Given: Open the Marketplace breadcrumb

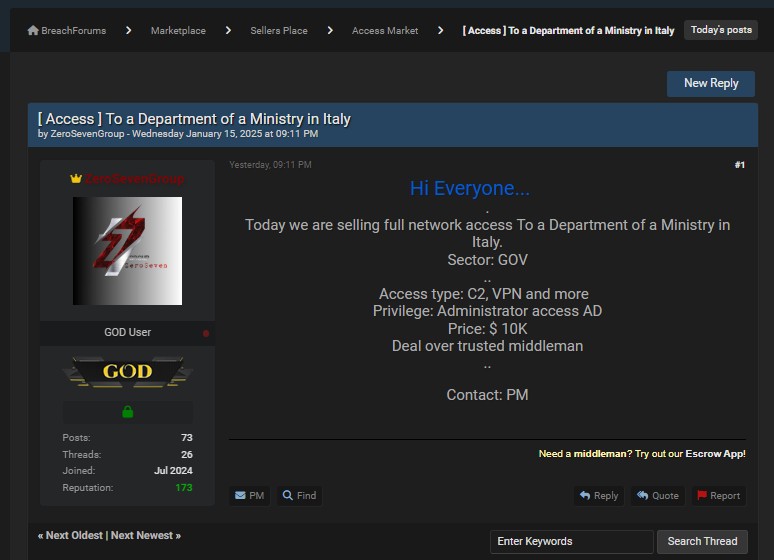Looking at the screenshot, I should tap(178, 31).
